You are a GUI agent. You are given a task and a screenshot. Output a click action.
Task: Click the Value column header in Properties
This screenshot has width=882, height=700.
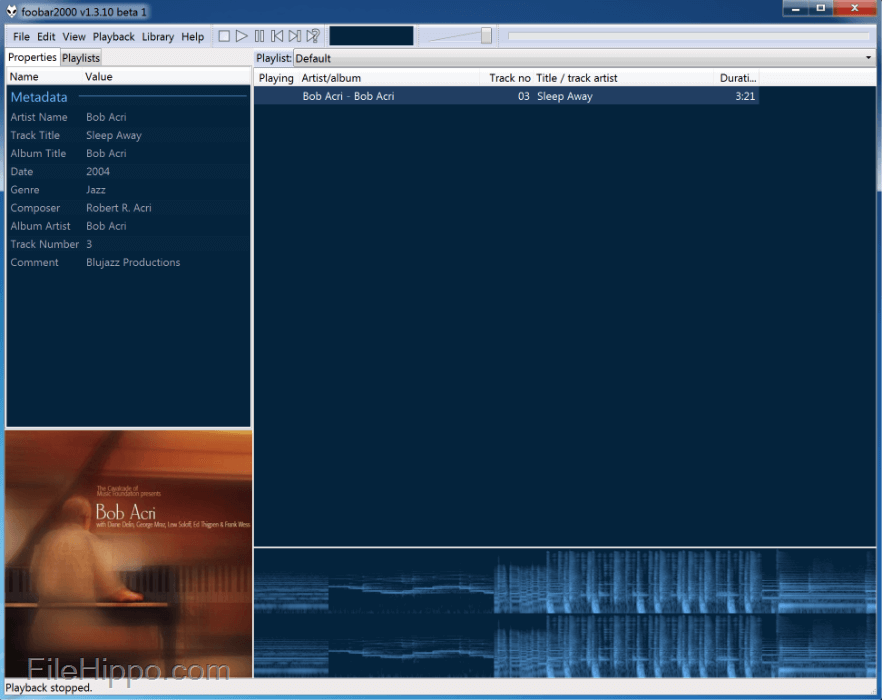coord(166,77)
